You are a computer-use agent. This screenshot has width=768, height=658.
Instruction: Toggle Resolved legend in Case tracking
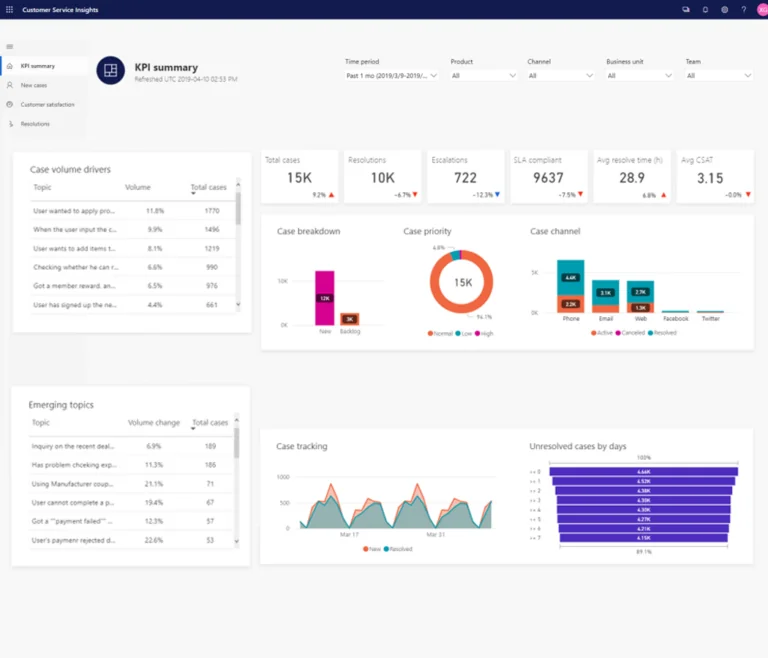[x=398, y=549]
